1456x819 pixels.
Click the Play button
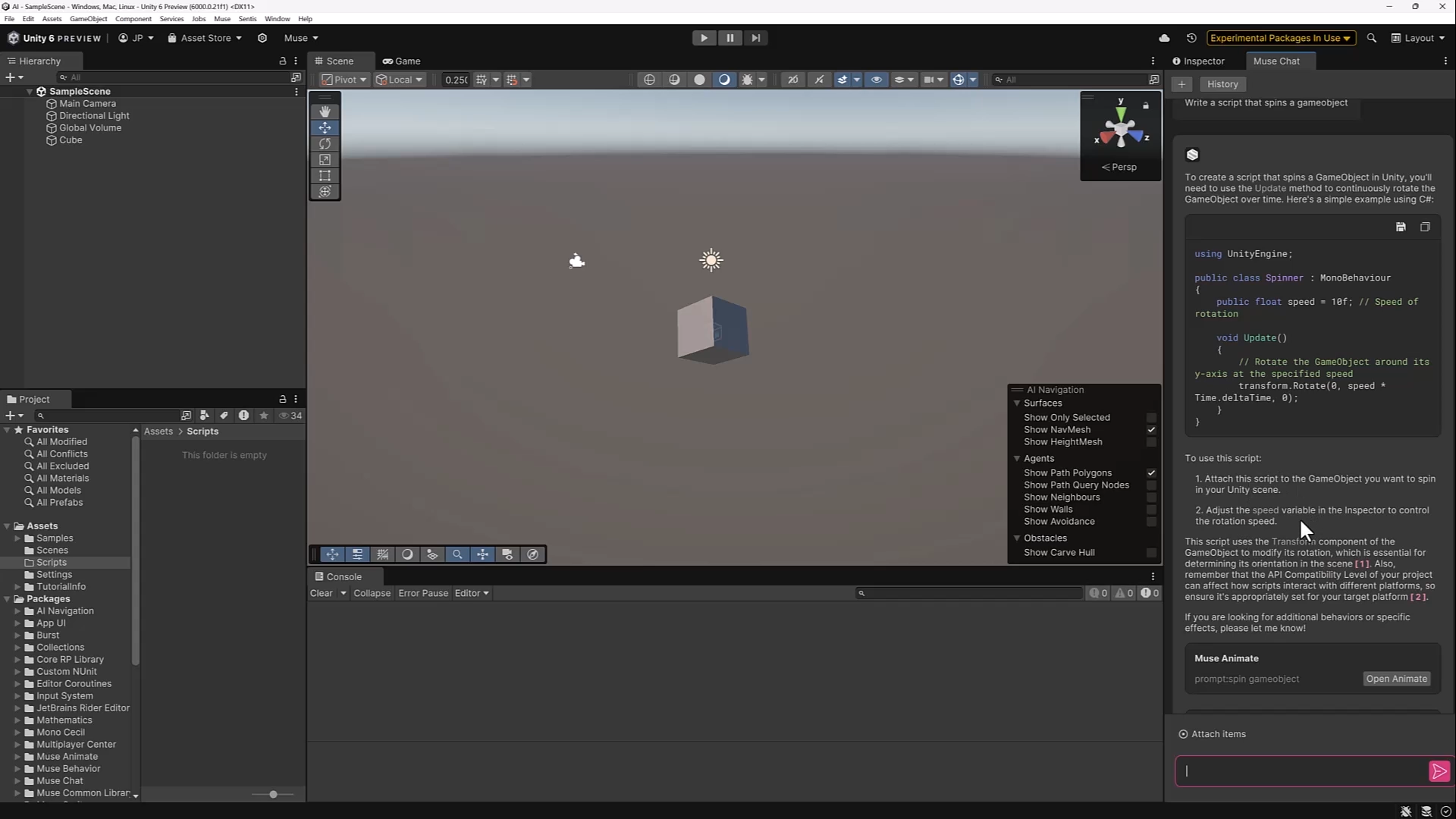[704, 38]
